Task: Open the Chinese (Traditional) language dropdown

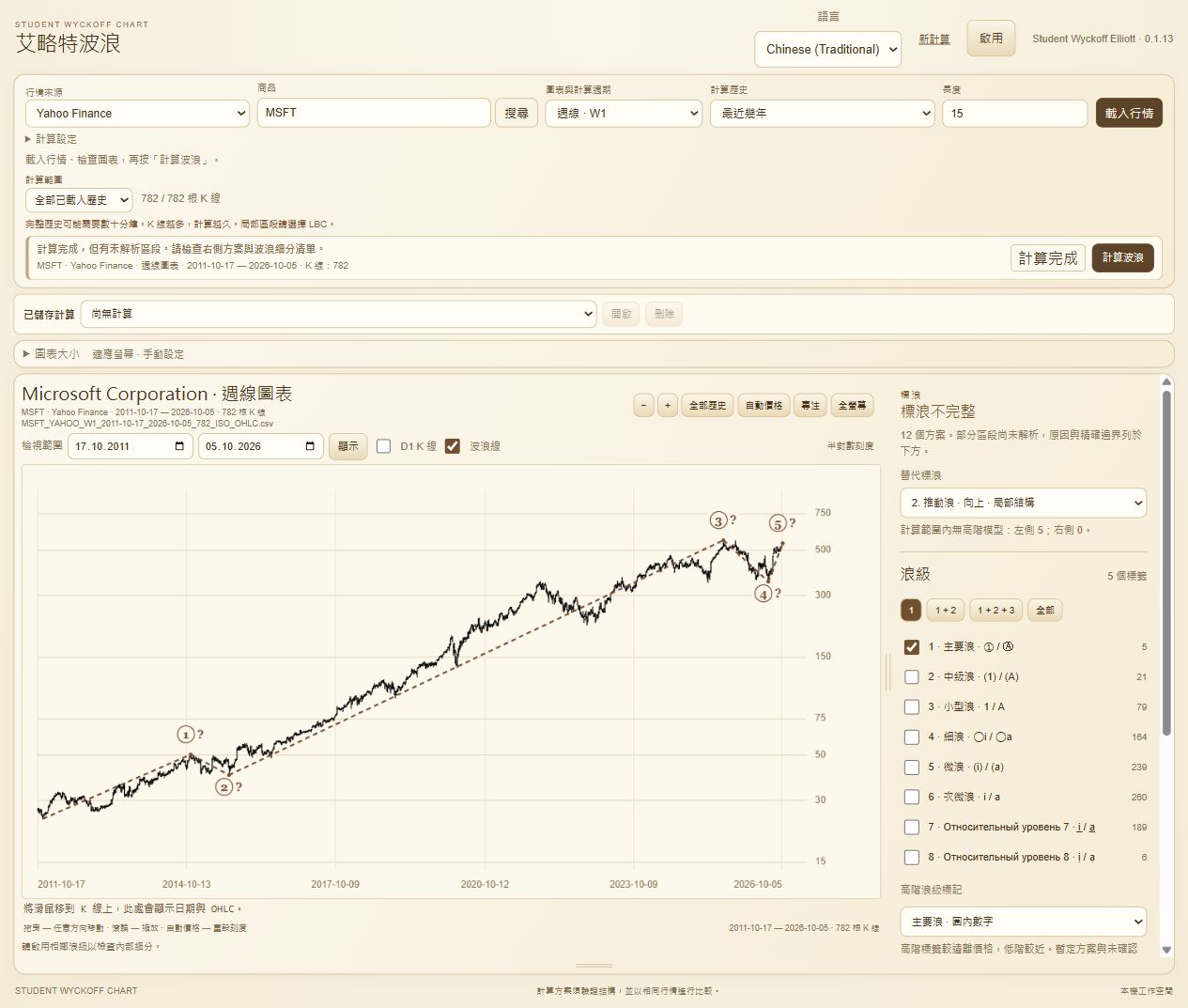Action: tap(827, 50)
